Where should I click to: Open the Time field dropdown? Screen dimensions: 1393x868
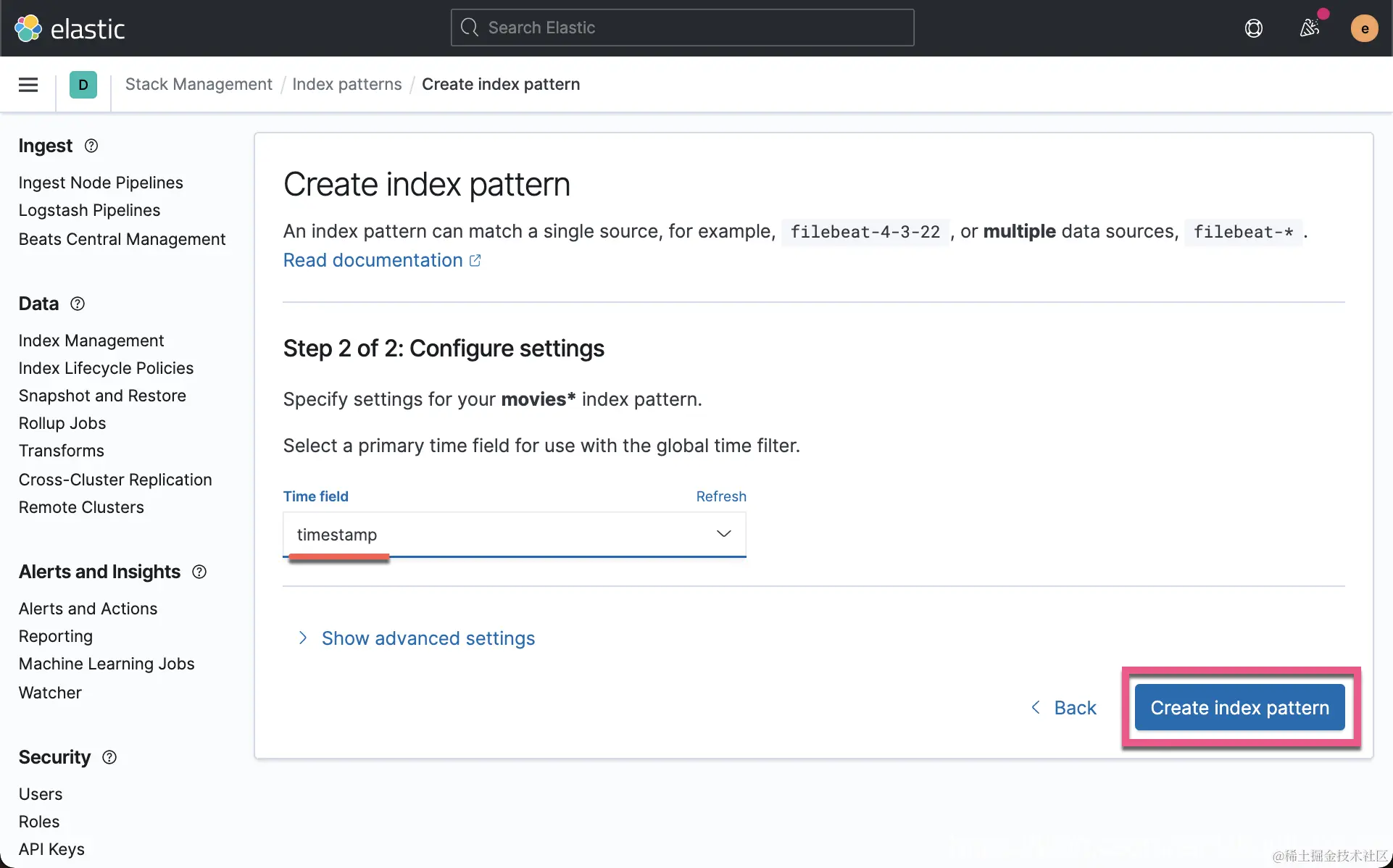[x=514, y=535]
